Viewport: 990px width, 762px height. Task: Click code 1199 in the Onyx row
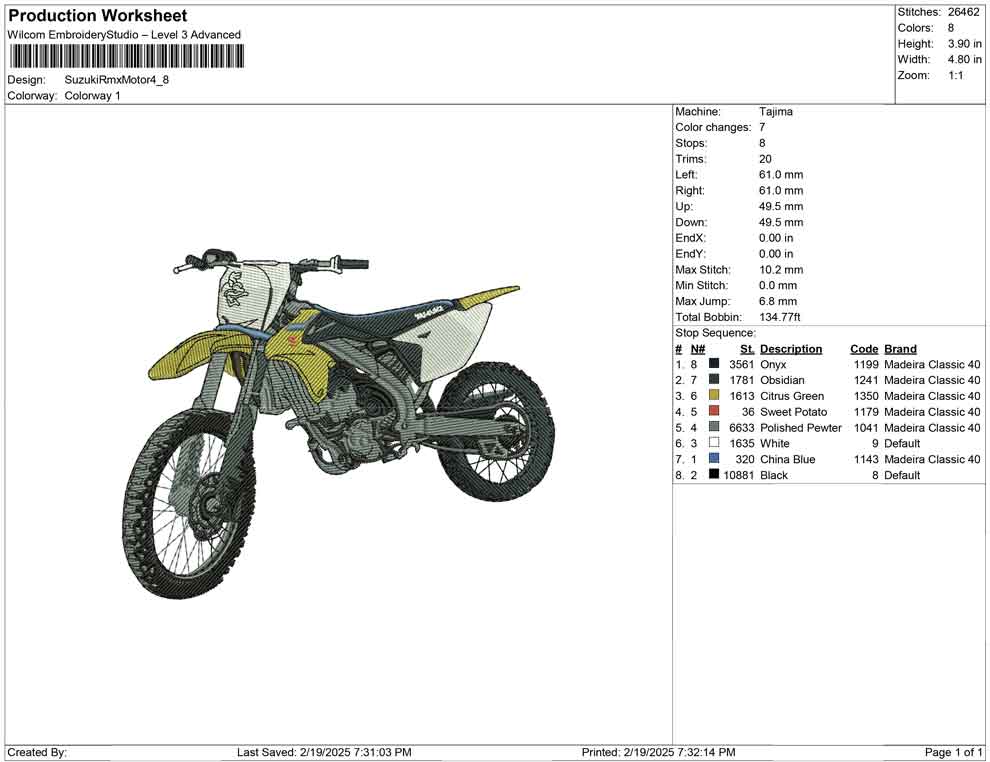point(866,364)
